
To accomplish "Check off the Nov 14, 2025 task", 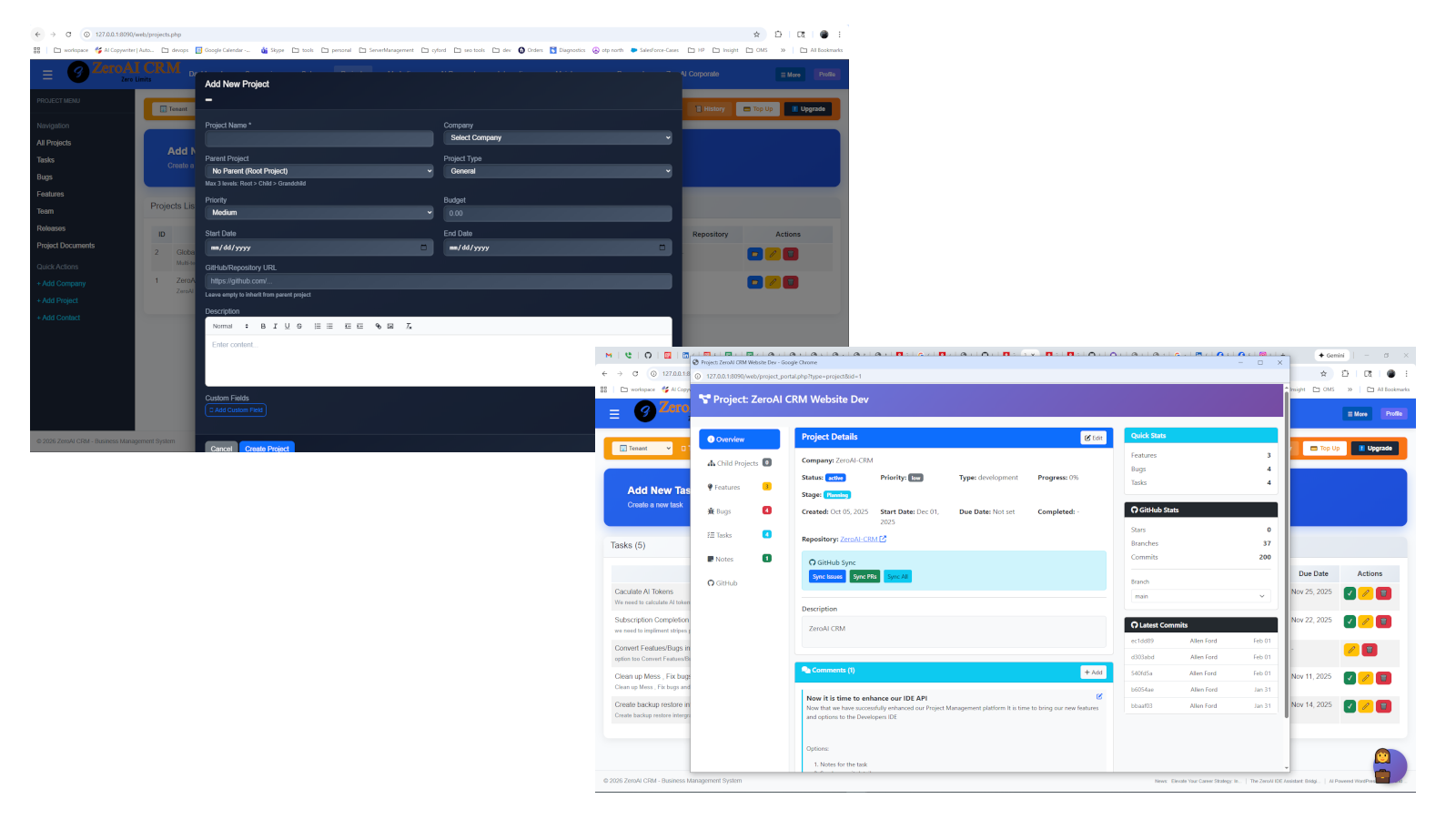I will click(x=1350, y=706).
